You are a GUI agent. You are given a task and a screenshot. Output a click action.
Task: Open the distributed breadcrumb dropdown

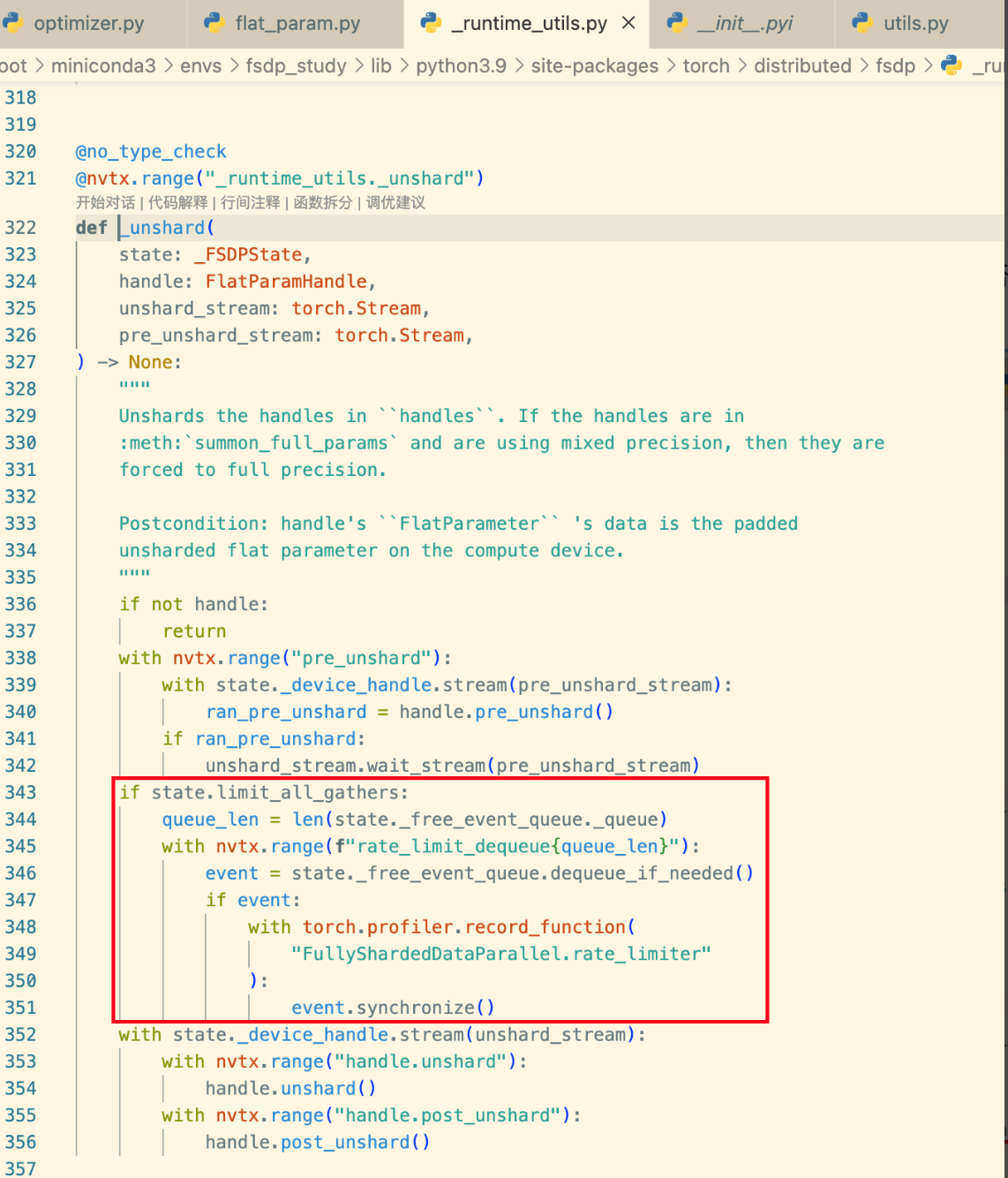[801, 65]
